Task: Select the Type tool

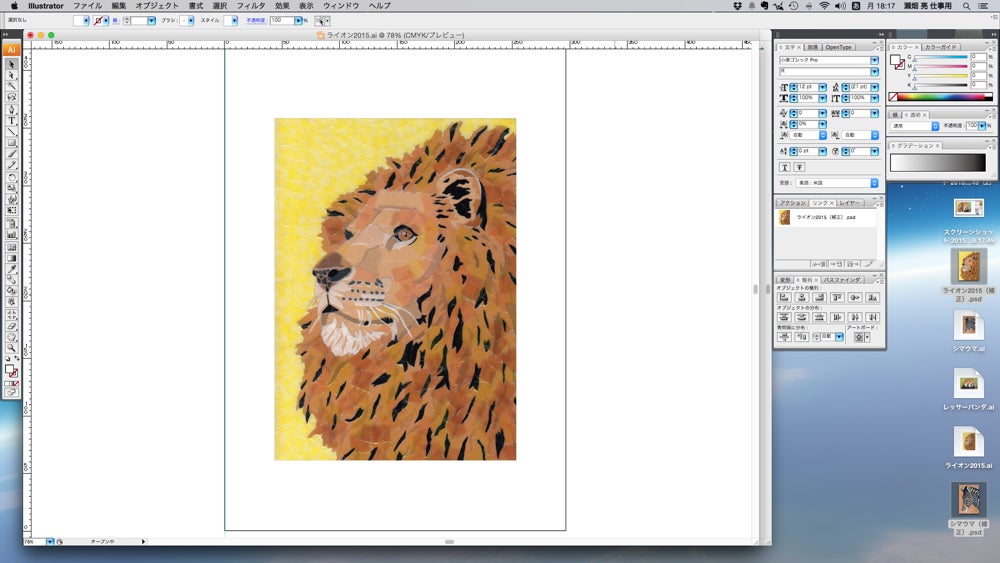Action: [x=12, y=120]
